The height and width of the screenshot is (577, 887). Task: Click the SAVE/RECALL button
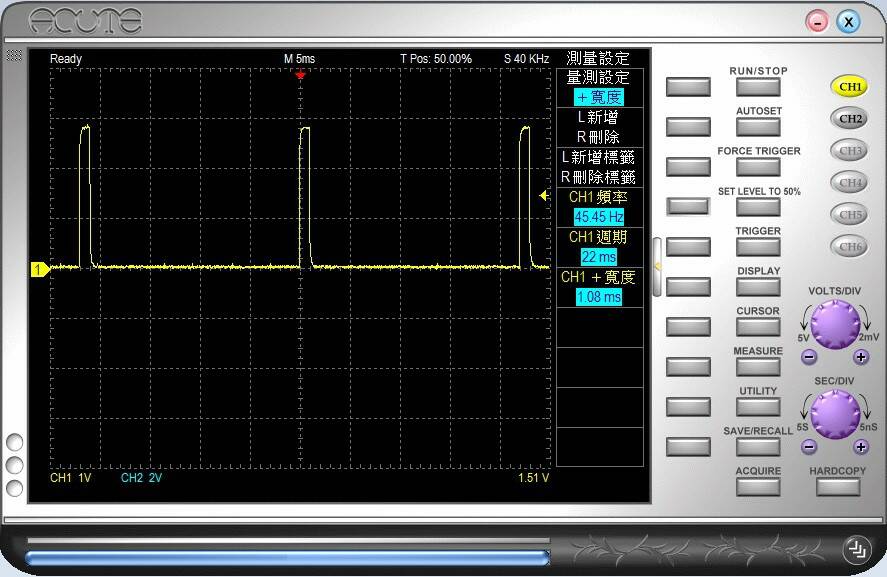coord(758,447)
